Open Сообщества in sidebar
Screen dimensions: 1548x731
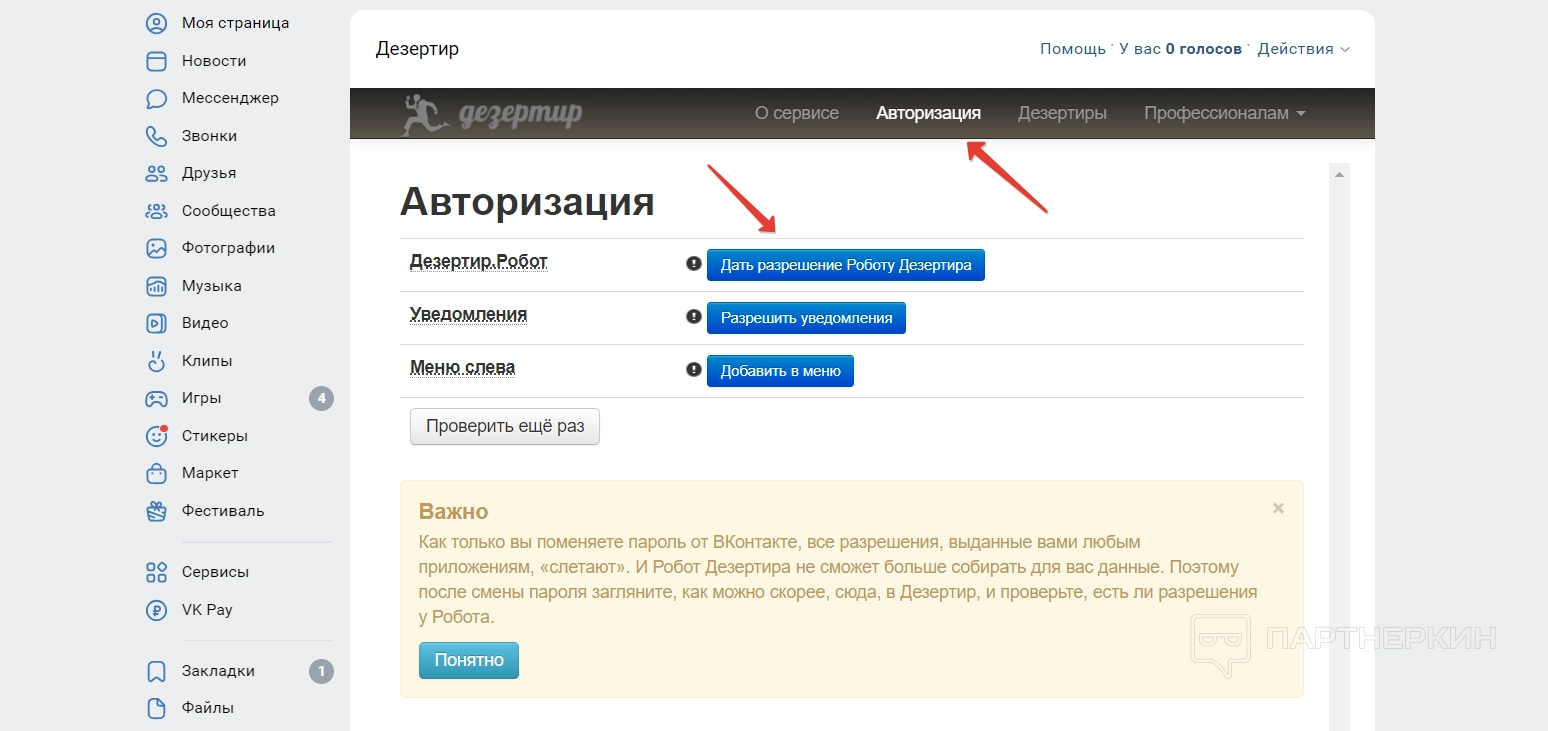(229, 211)
